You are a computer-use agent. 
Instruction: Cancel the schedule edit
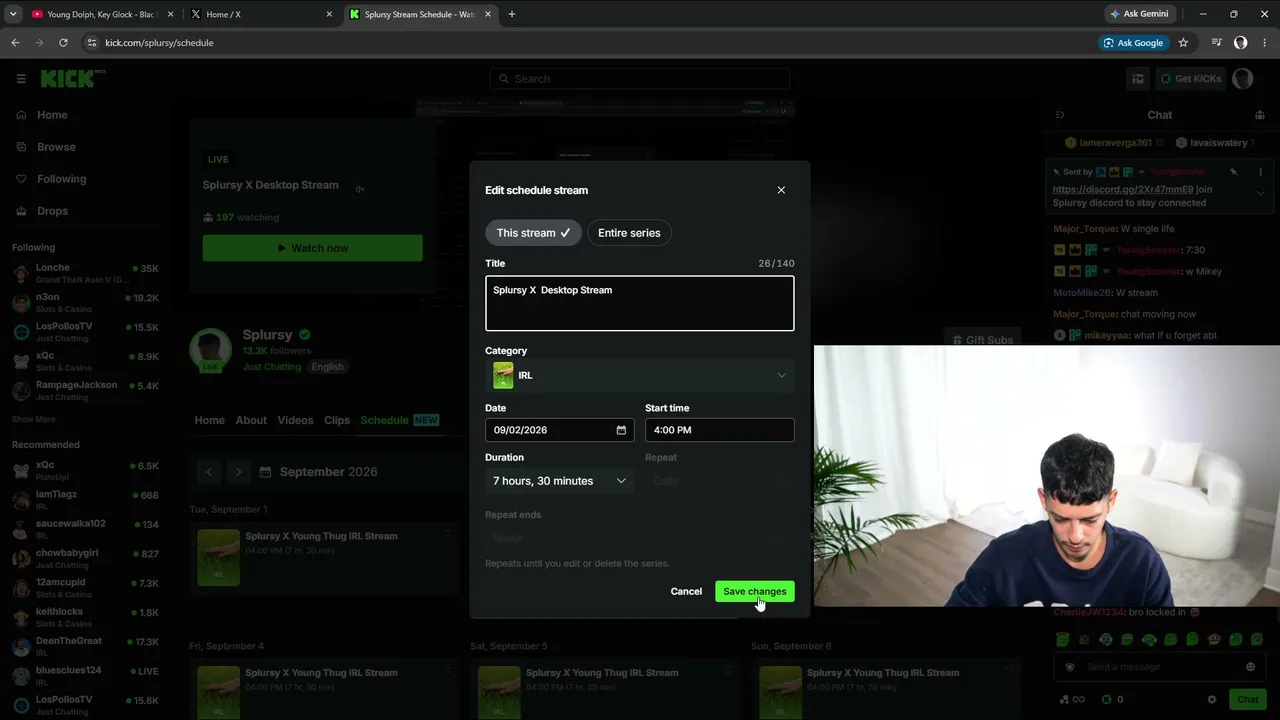tap(686, 591)
